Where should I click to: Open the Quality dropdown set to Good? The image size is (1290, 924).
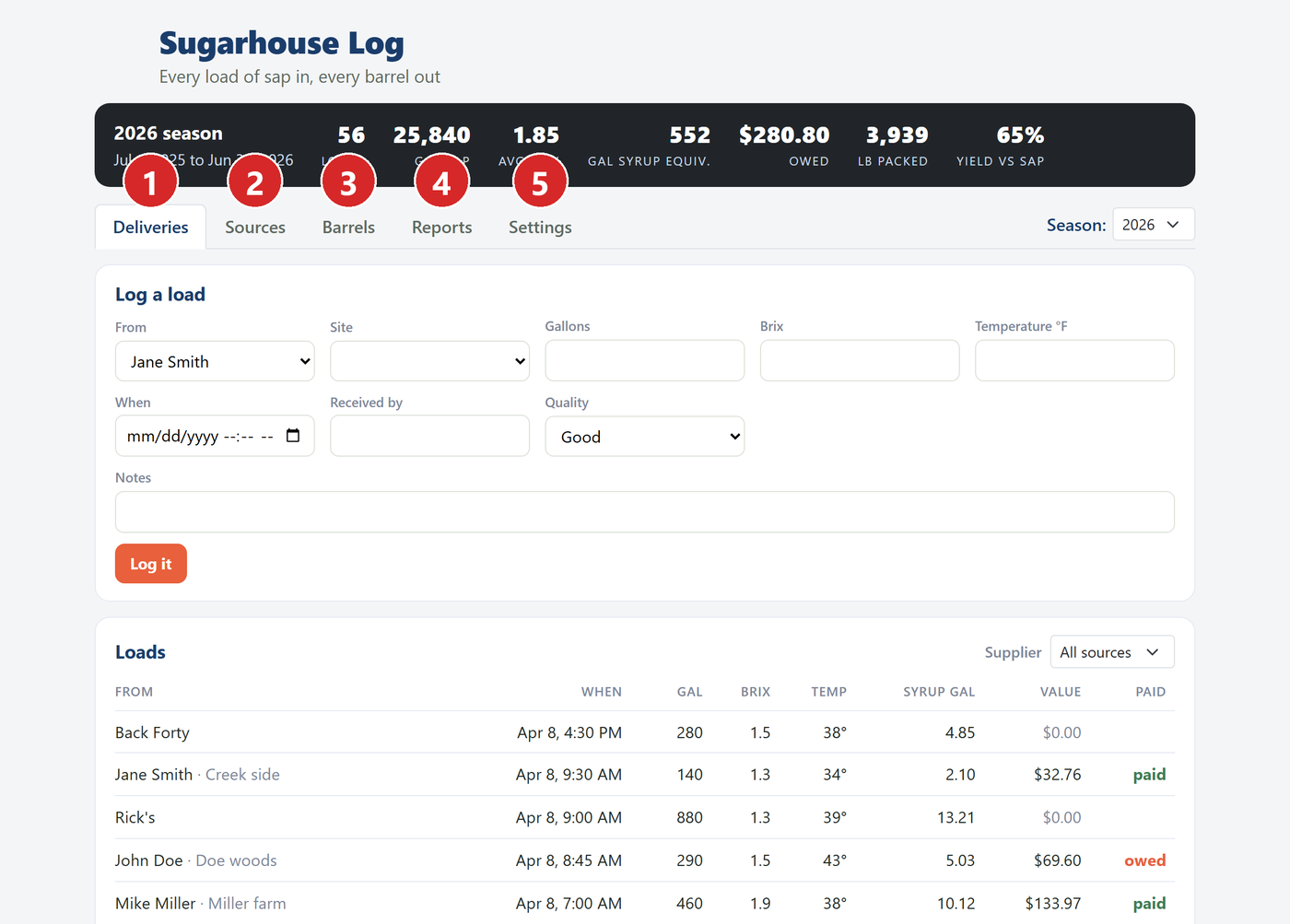tap(645, 437)
